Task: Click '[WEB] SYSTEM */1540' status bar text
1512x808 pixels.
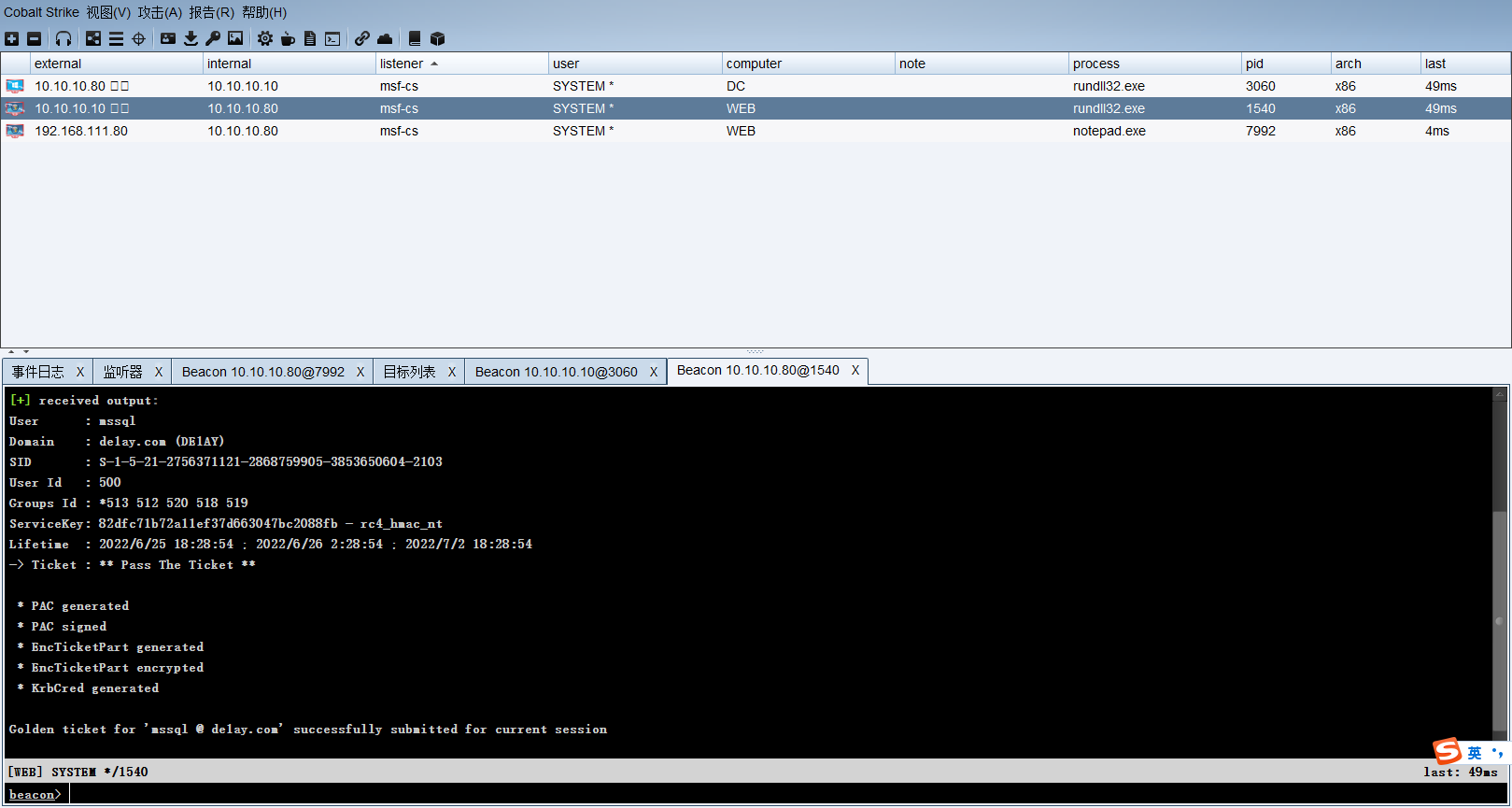Action: click(x=78, y=772)
